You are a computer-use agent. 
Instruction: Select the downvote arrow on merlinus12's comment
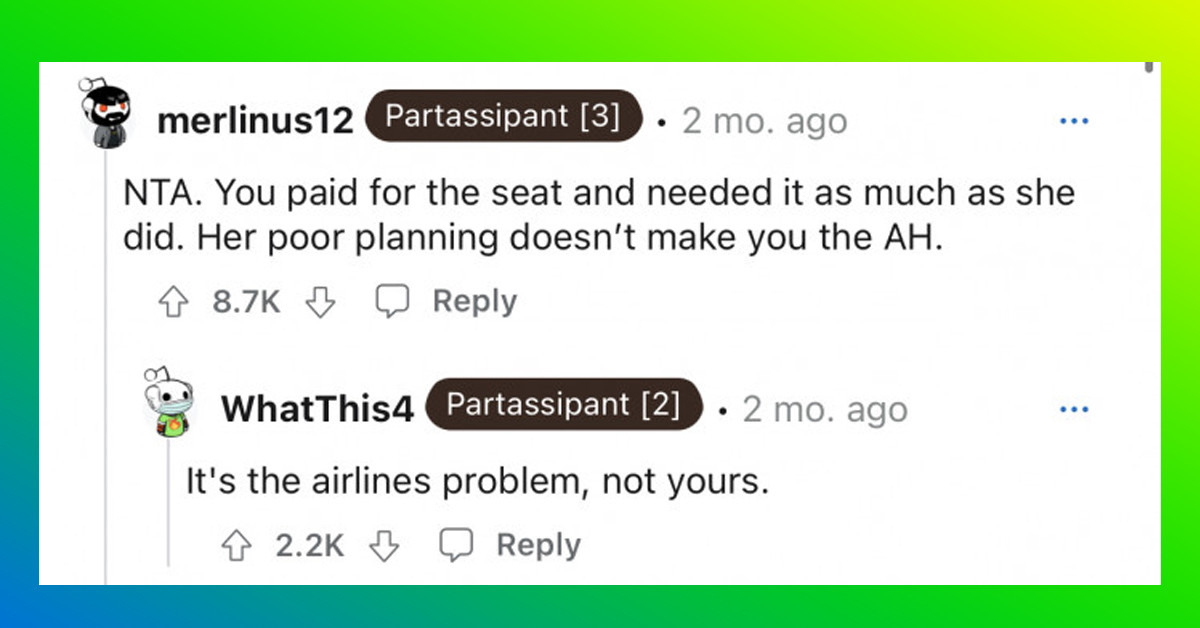pyautogui.click(x=320, y=300)
